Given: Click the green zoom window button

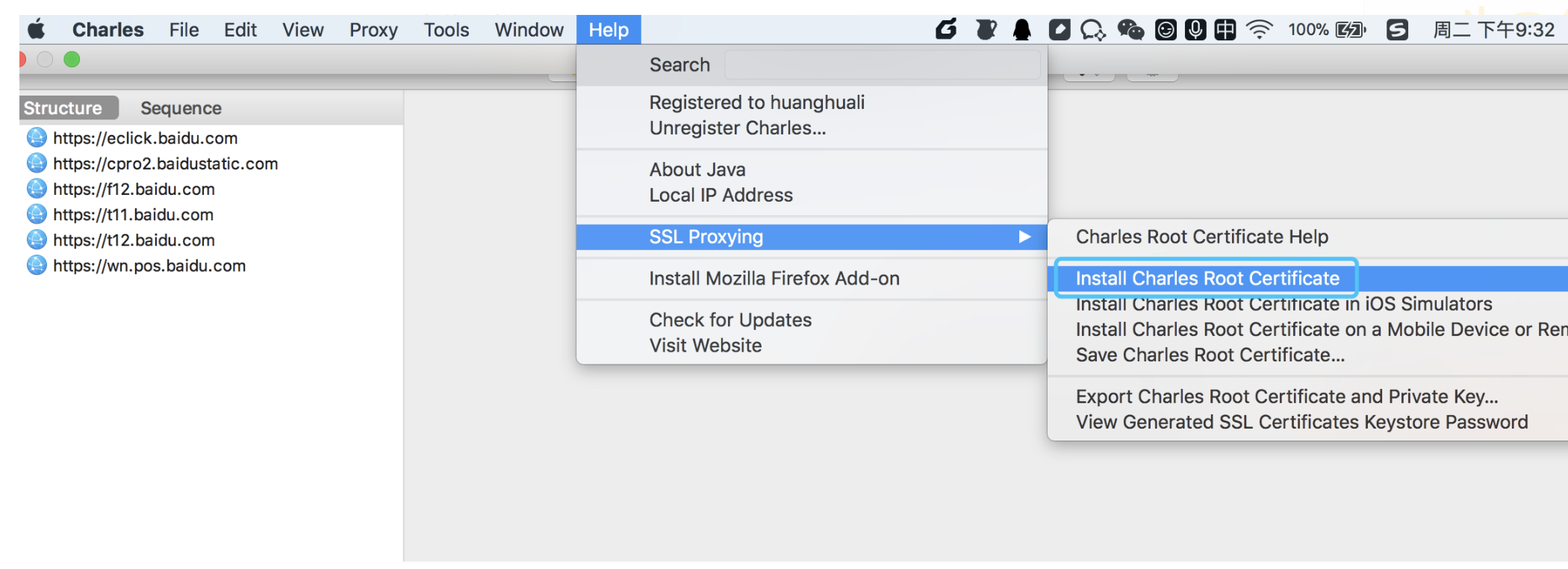Looking at the screenshot, I should tap(72, 60).
